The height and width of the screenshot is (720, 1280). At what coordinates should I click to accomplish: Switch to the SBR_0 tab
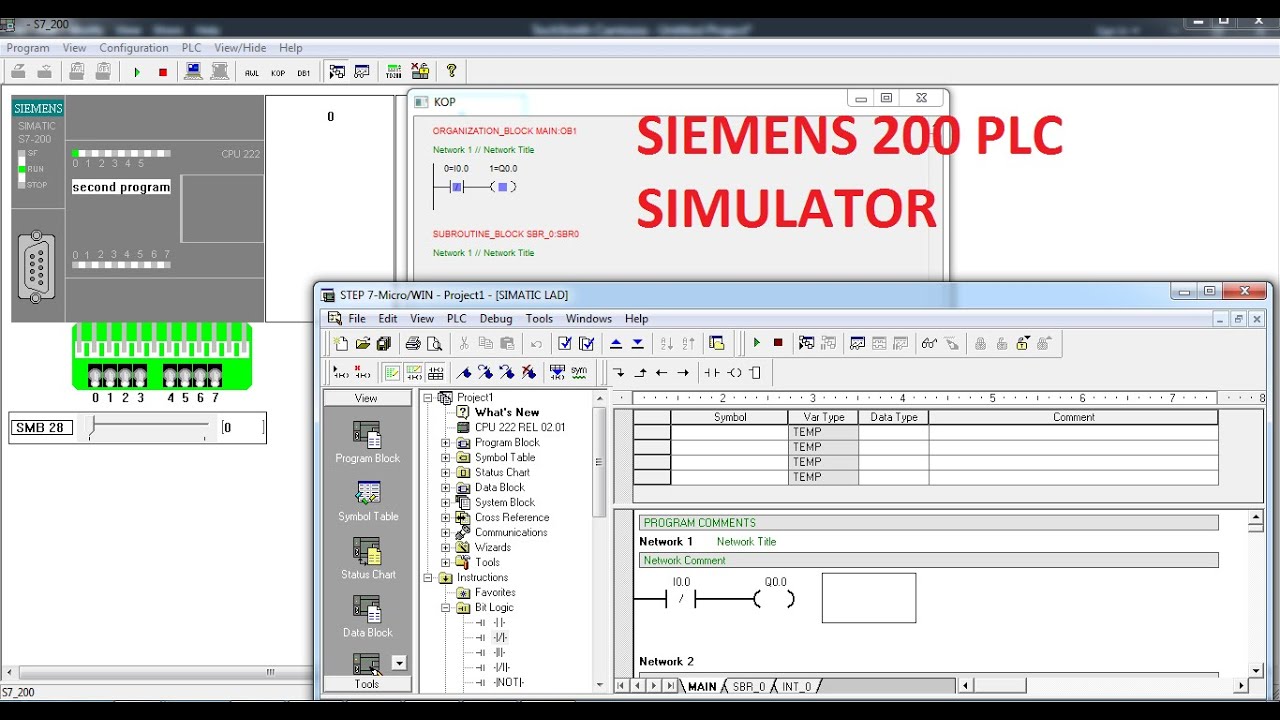point(748,687)
